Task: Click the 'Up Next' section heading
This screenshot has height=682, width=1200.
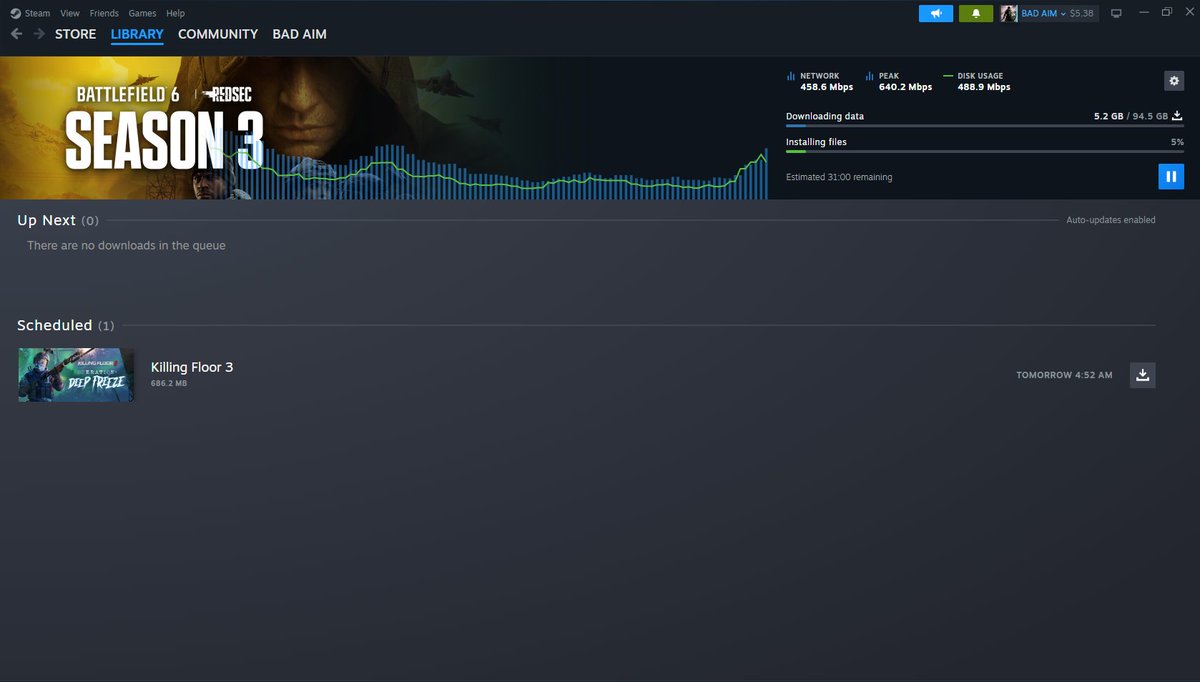Action: click(47, 220)
